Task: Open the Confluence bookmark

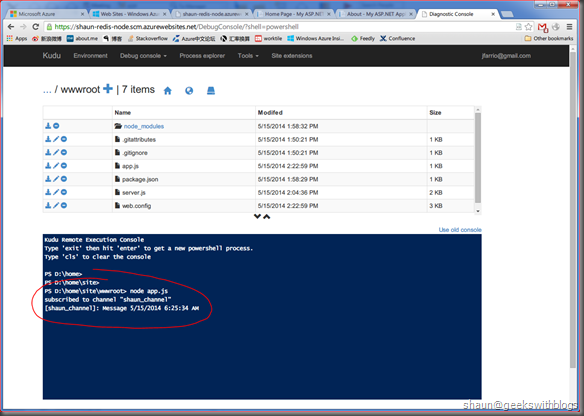Action: coord(397,38)
